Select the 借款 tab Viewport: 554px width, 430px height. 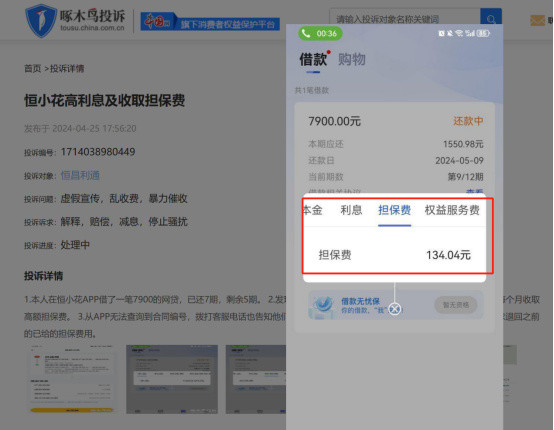point(313,59)
